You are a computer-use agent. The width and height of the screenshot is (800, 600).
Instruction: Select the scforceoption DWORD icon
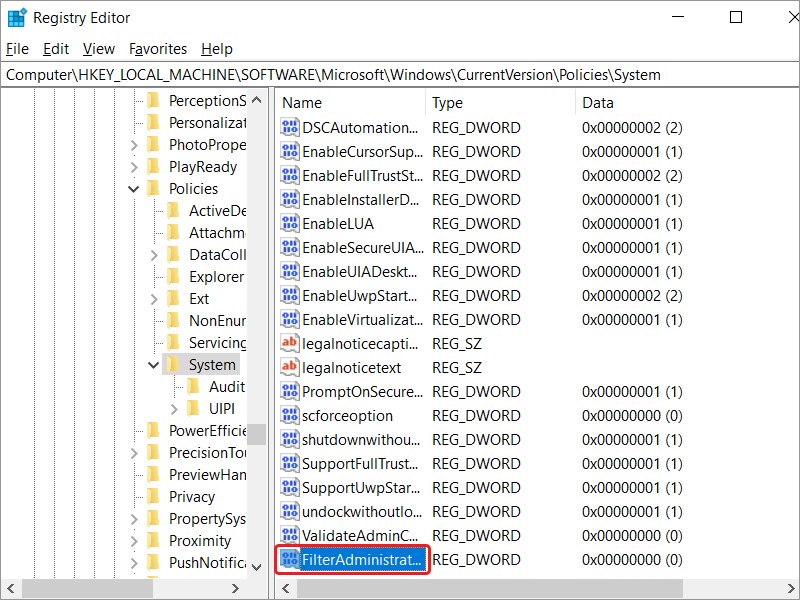click(x=290, y=415)
